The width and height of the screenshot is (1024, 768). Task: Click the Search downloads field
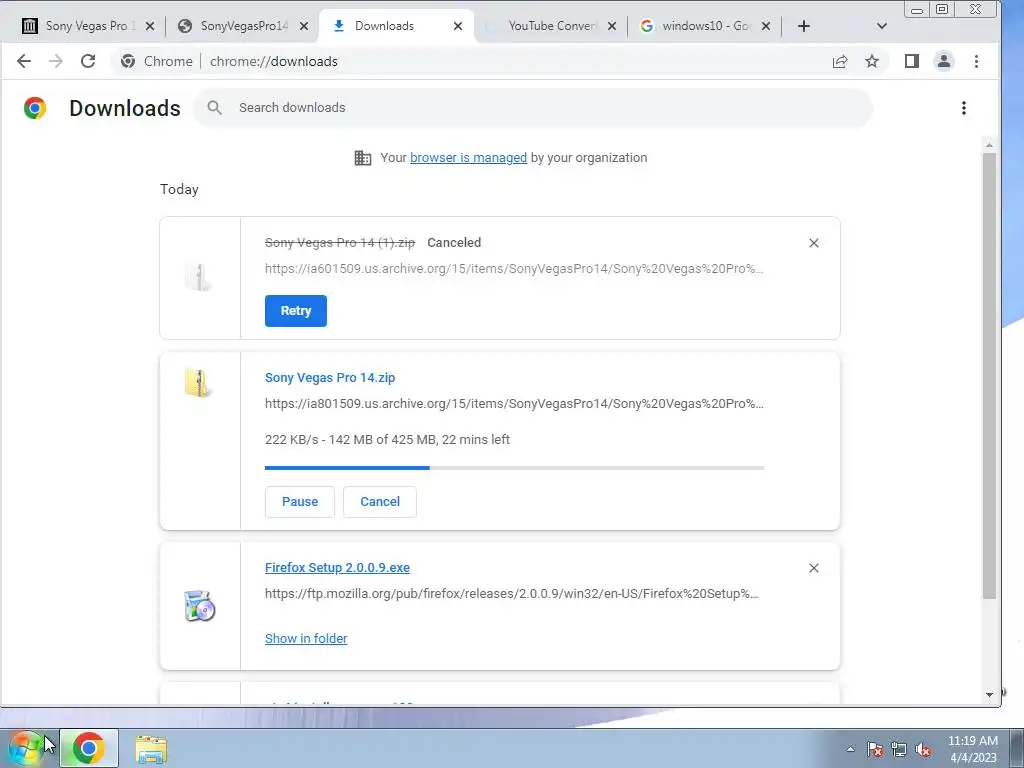click(x=533, y=108)
